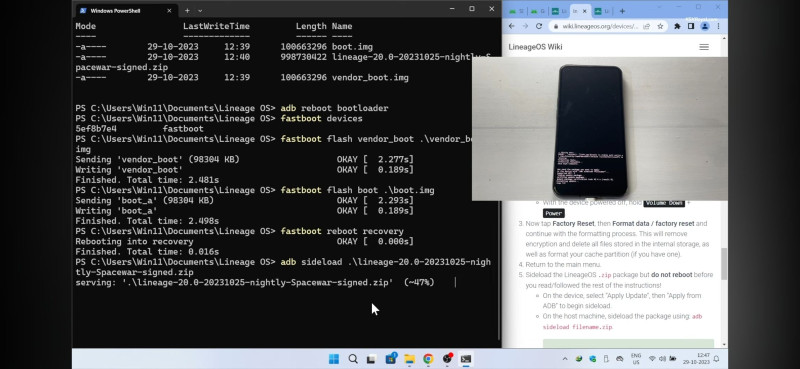This screenshot has height=369, width=800.
Task: Open the Chrome three-dot menu
Action: pyautogui.click(x=718, y=26)
